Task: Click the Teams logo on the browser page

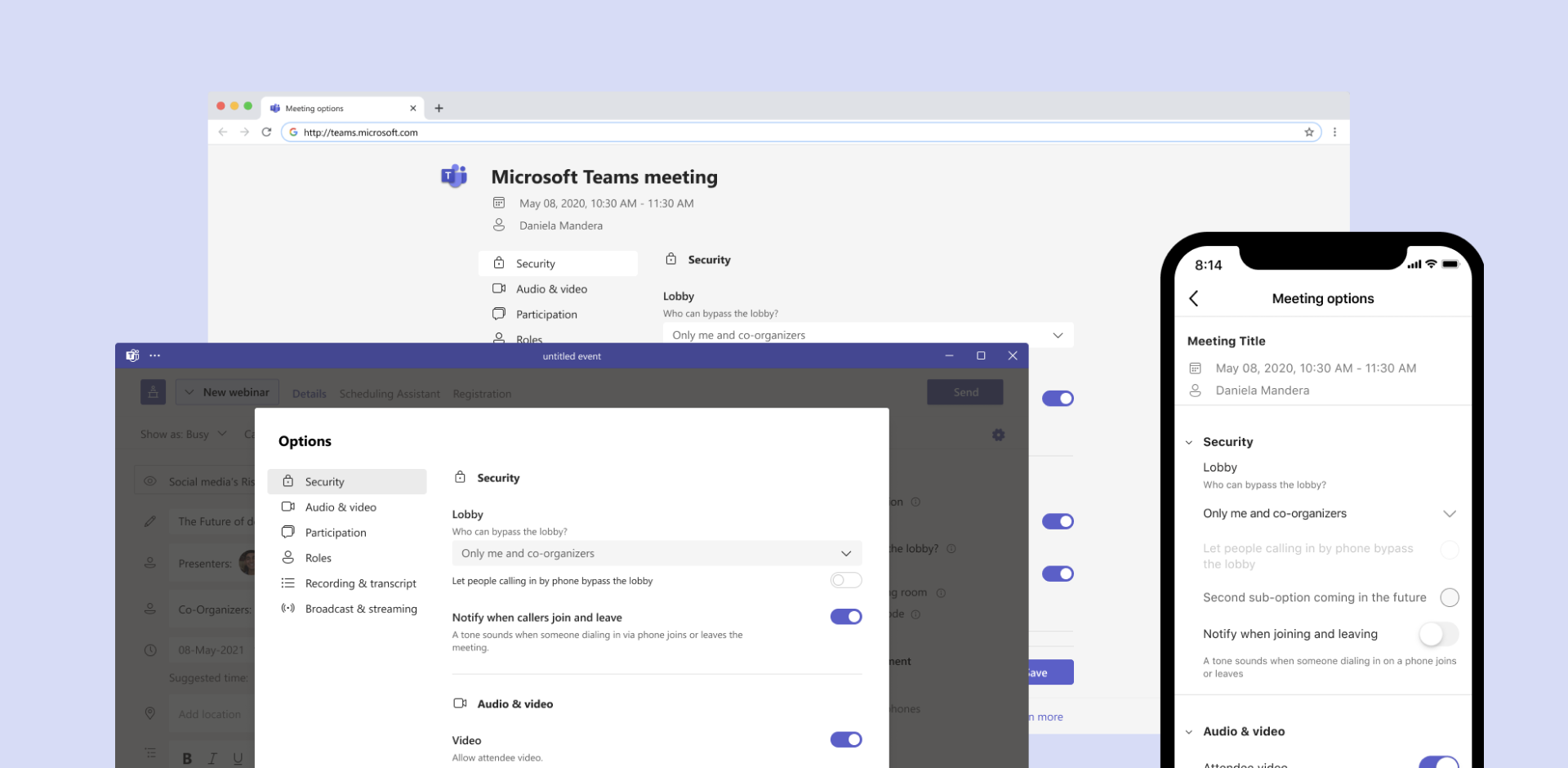Action: [x=454, y=176]
